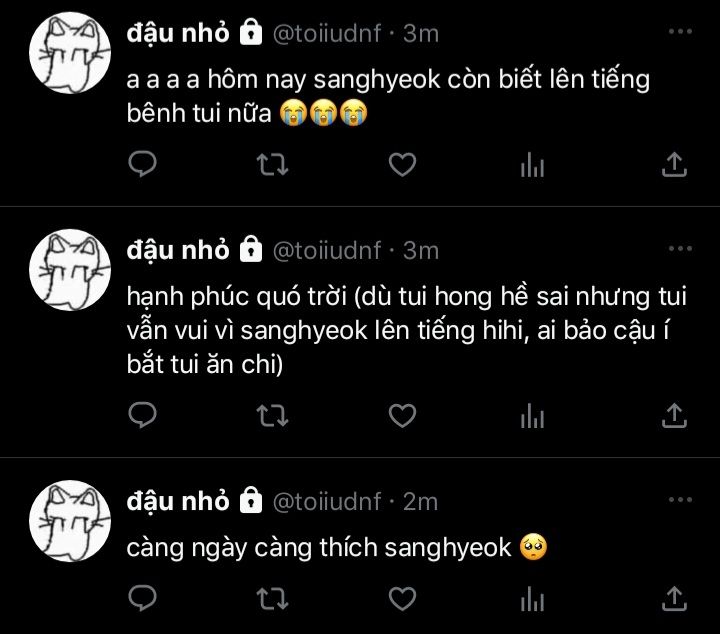This screenshot has width=720, height=634.
Task: Open the cat avatar of the second tweet
Action: click(70, 270)
